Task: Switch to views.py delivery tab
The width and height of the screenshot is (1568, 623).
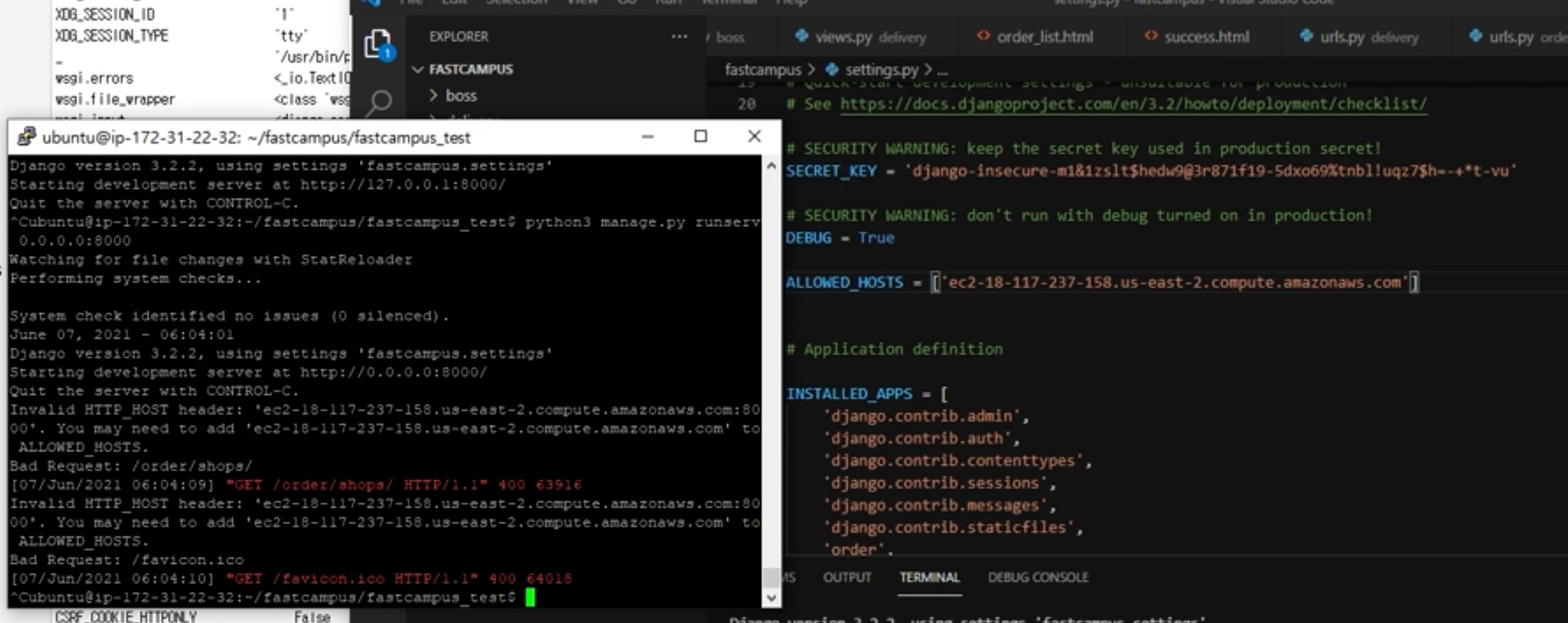Action: [860, 37]
